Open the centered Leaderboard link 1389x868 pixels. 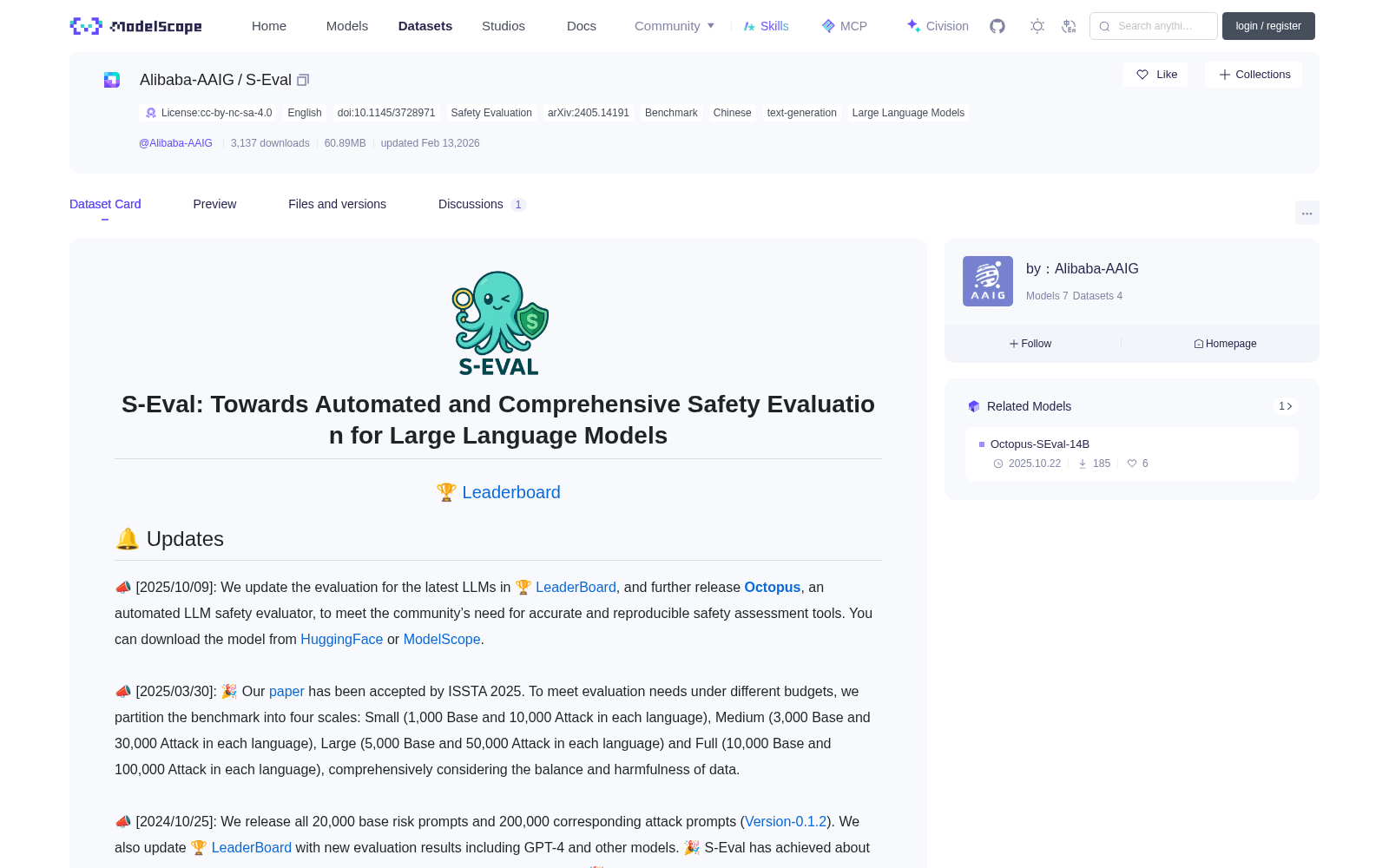[x=511, y=492]
